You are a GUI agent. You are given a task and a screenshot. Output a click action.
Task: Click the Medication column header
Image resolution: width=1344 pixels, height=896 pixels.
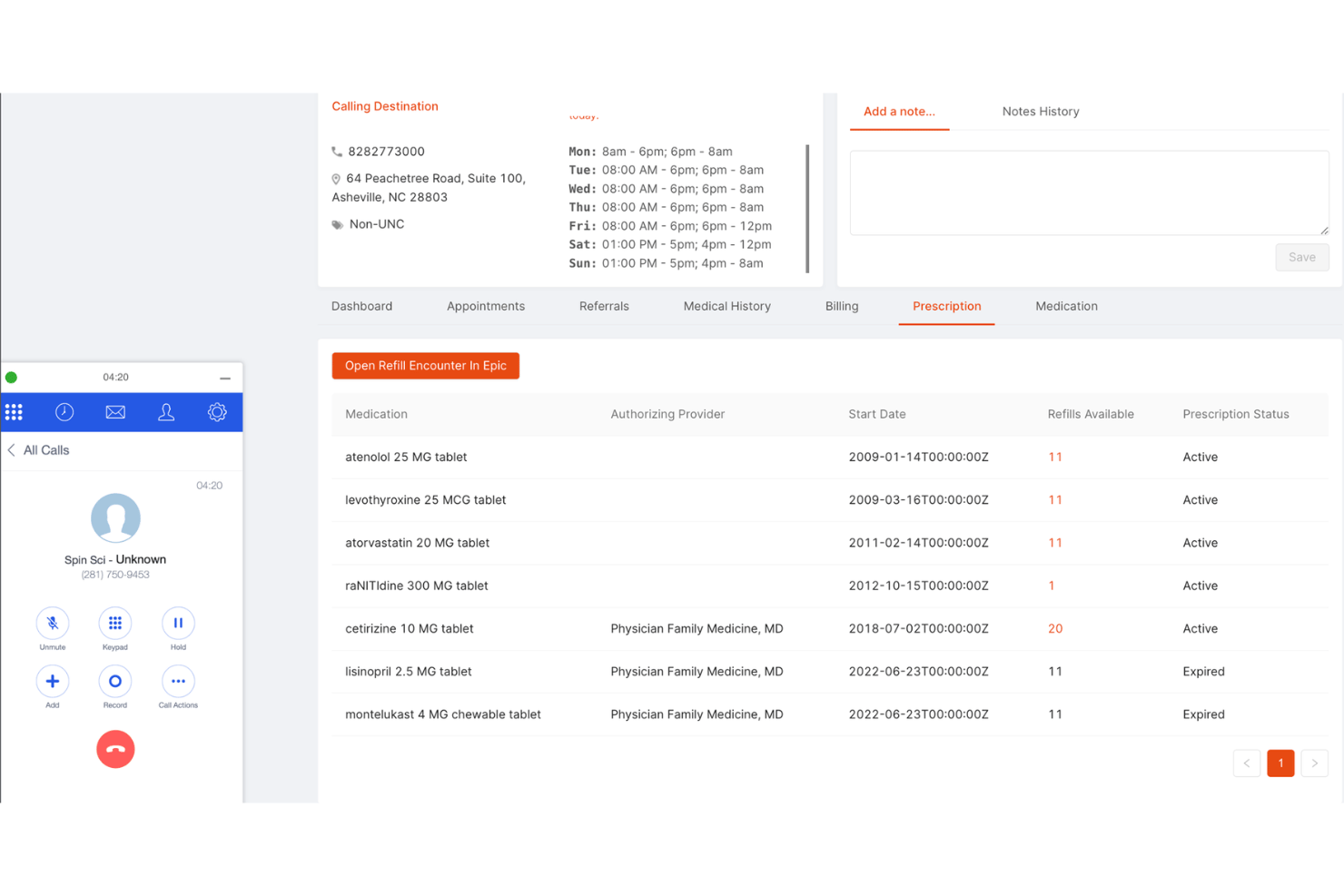click(x=376, y=414)
